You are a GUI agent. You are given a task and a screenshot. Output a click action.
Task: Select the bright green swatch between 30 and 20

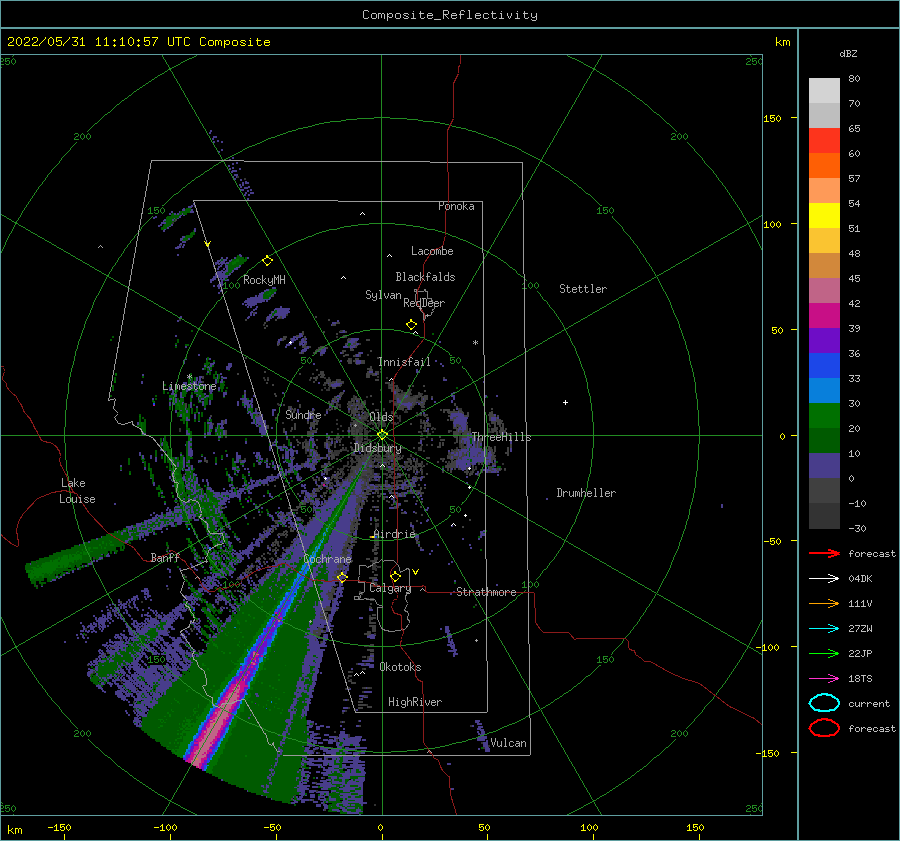[x=824, y=416]
